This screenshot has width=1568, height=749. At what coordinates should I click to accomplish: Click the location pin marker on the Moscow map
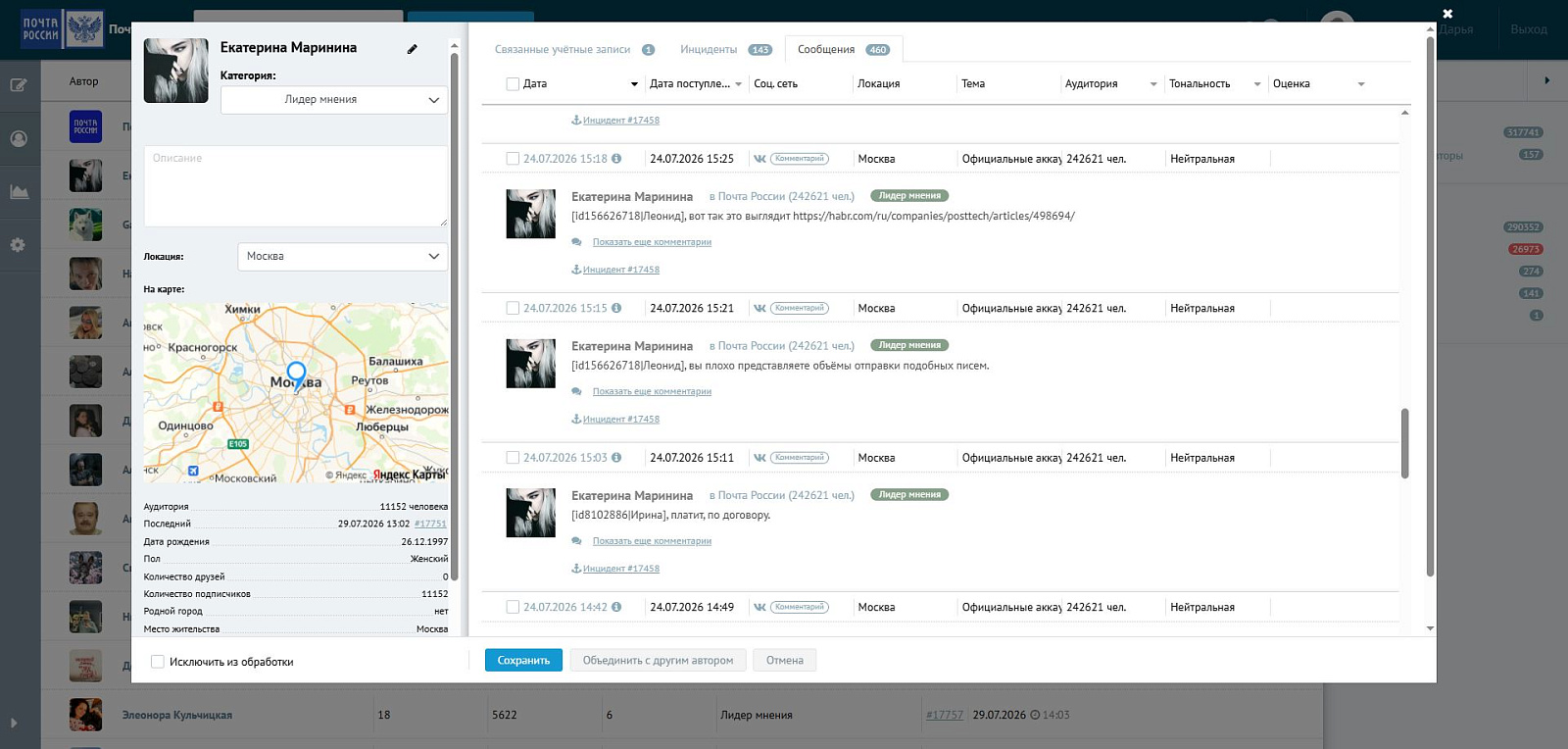point(296,375)
